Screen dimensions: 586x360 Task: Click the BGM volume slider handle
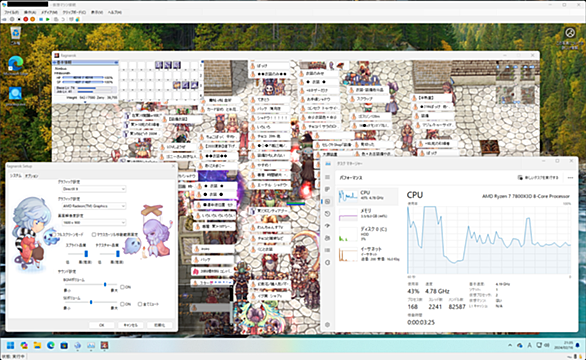tap(105, 284)
